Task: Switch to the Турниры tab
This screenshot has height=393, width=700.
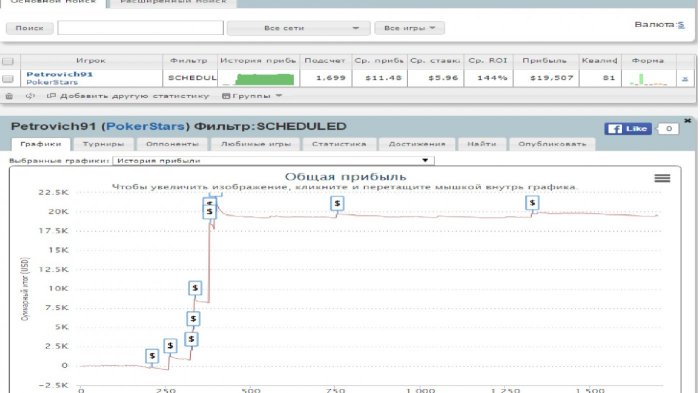Action: tap(103, 144)
